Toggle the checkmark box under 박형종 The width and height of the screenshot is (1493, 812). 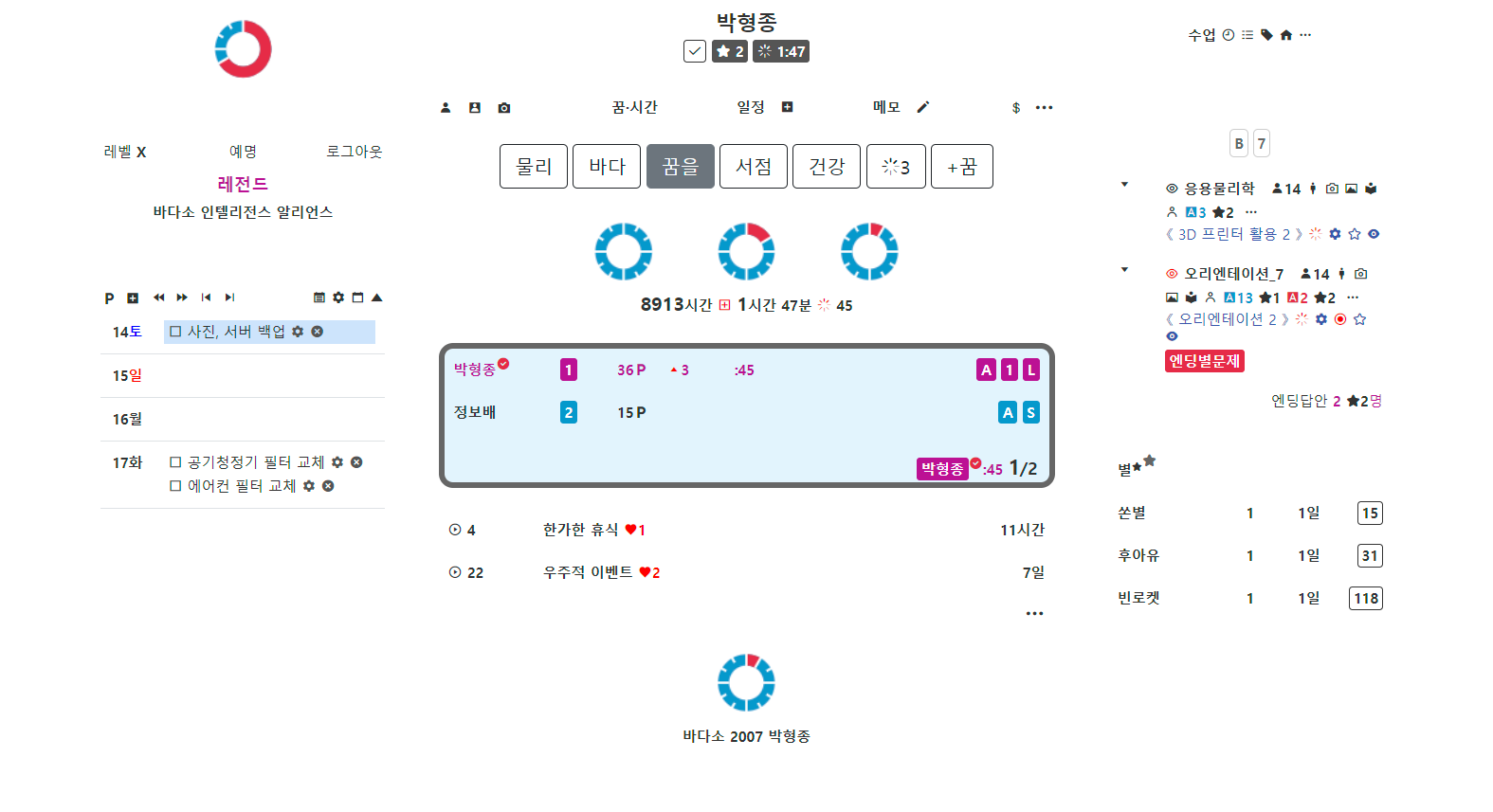(x=695, y=51)
